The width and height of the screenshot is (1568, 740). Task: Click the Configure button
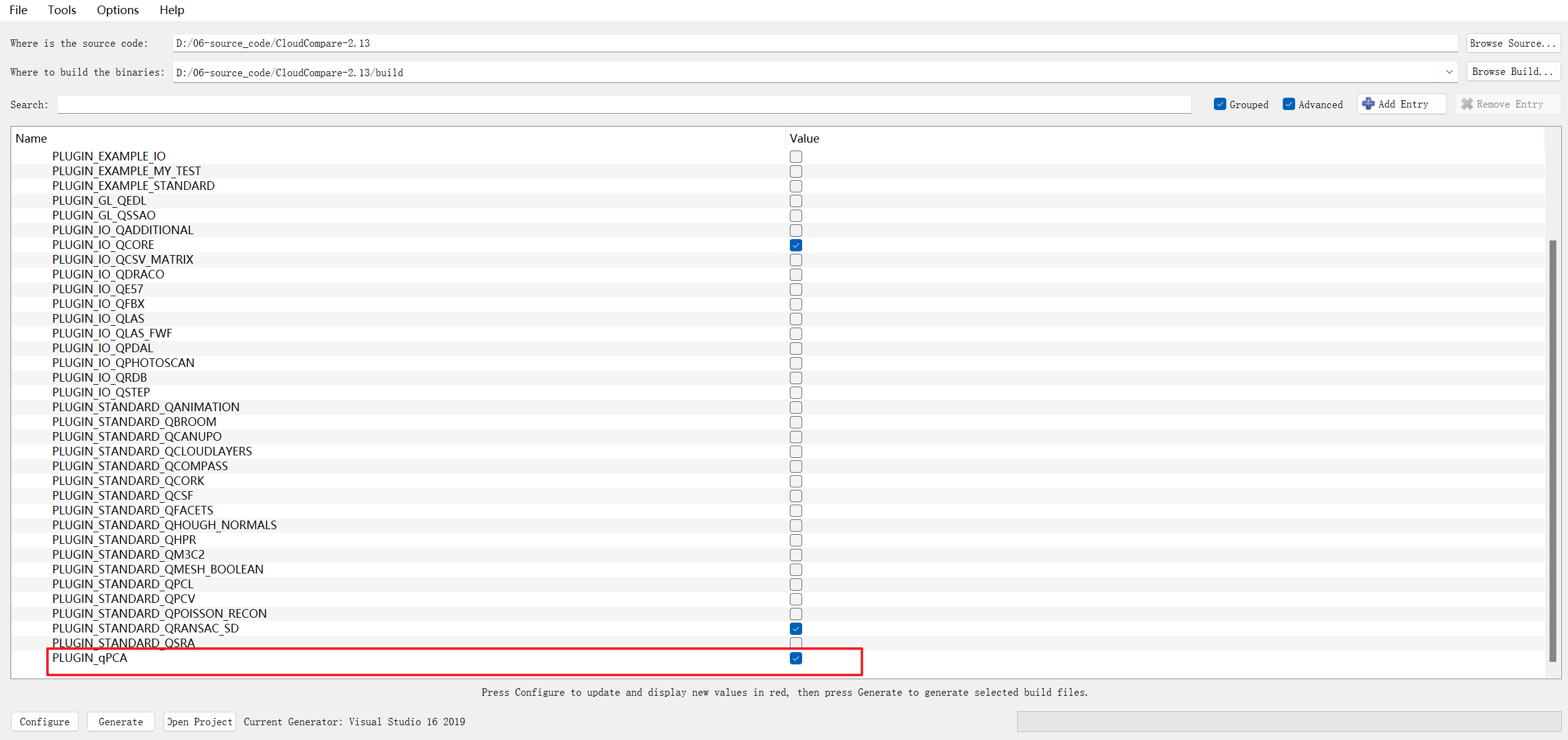click(45, 722)
